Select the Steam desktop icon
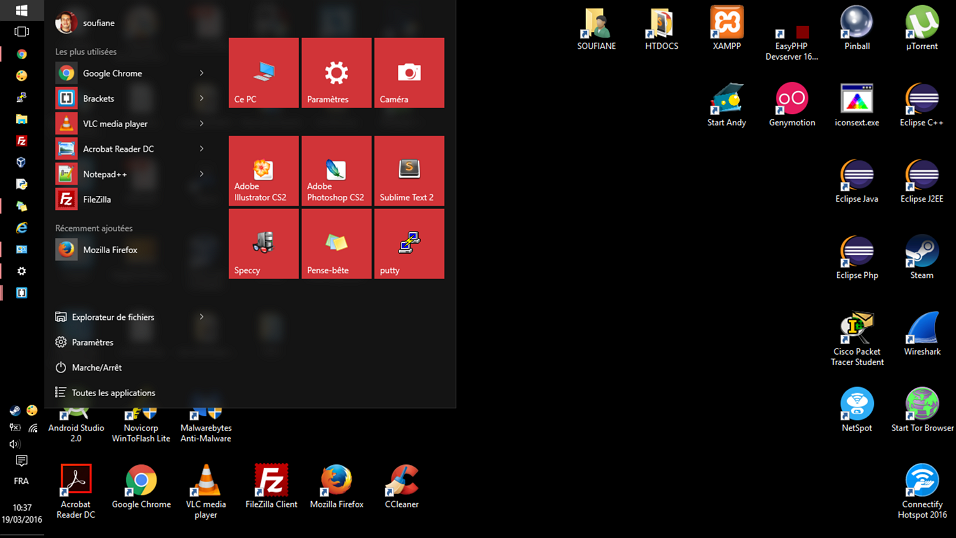 [x=922, y=257]
